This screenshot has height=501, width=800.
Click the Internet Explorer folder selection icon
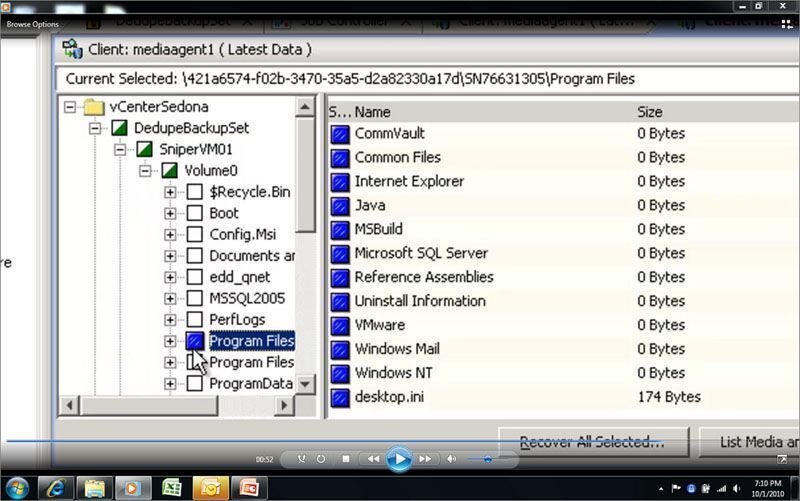[340, 182]
